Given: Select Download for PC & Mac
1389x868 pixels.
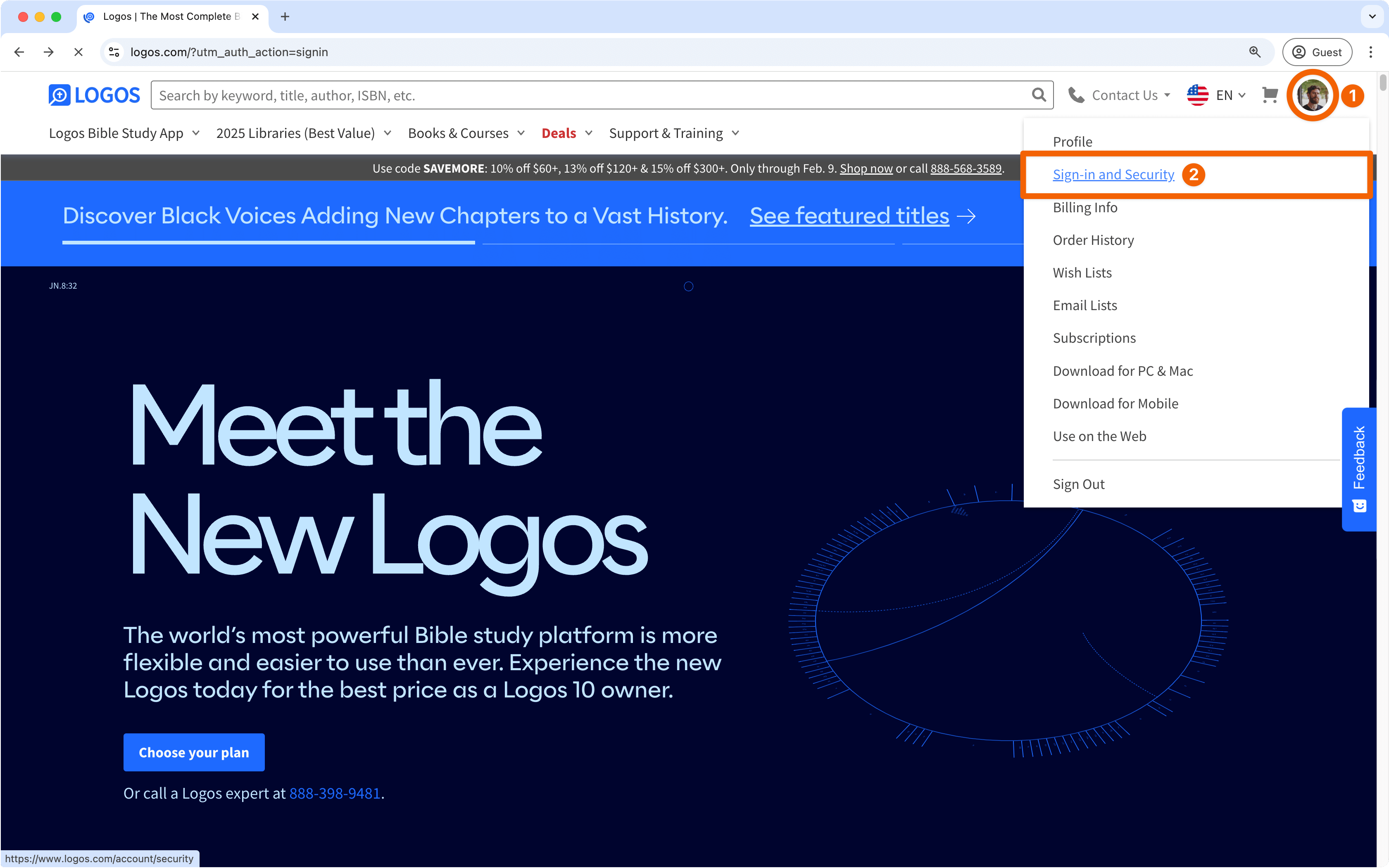Looking at the screenshot, I should point(1123,371).
